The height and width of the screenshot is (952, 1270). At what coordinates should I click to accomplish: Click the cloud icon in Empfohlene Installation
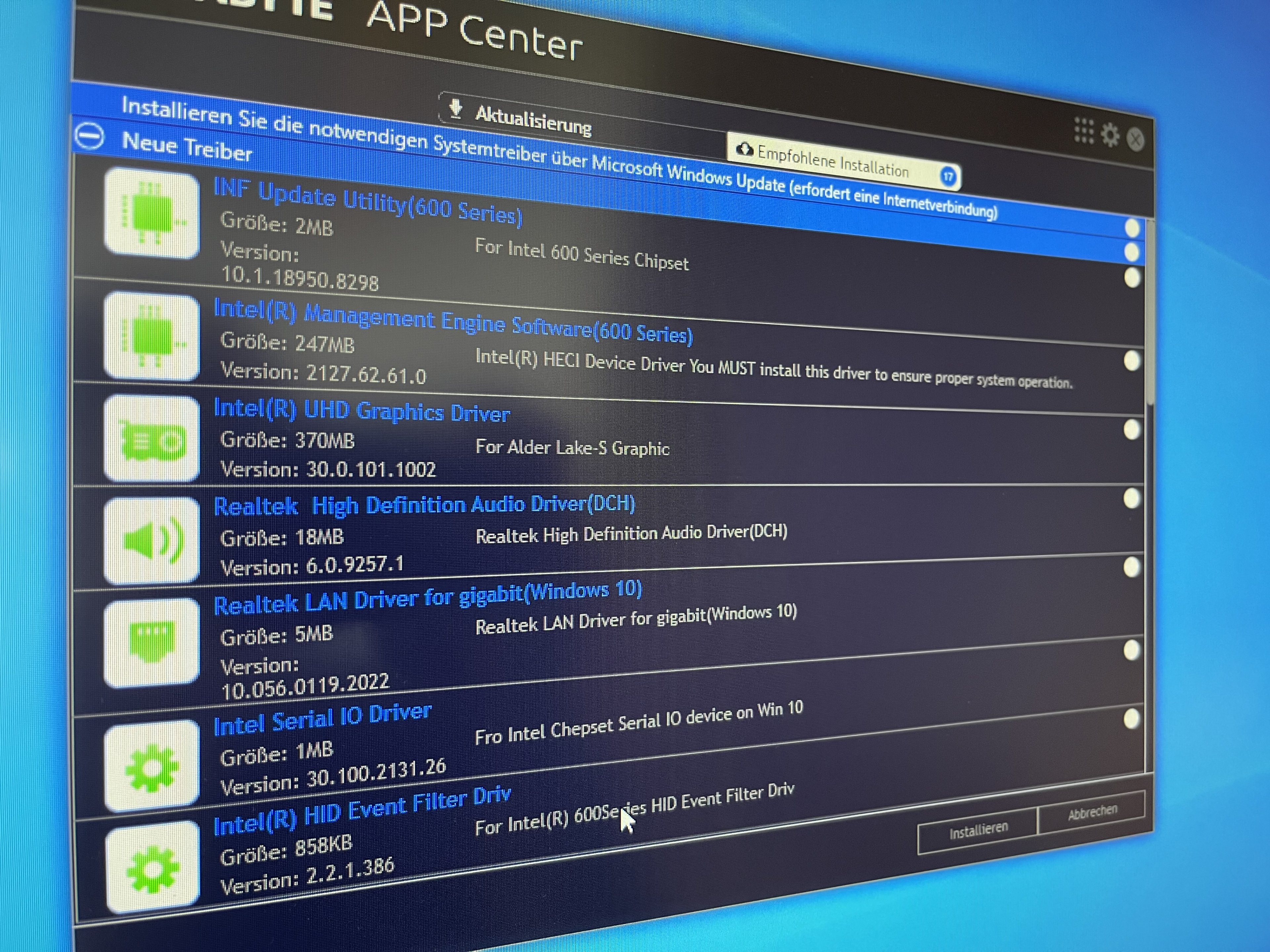coord(745,149)
